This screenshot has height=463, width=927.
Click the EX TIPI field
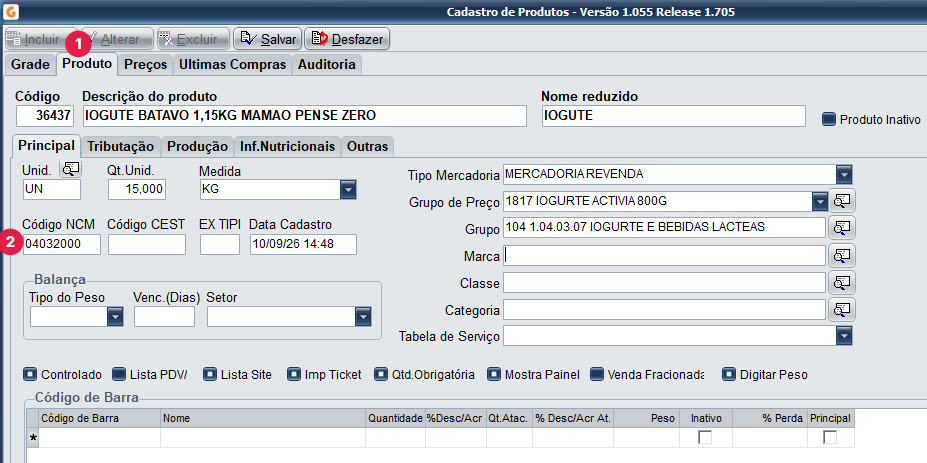(220, 244)
